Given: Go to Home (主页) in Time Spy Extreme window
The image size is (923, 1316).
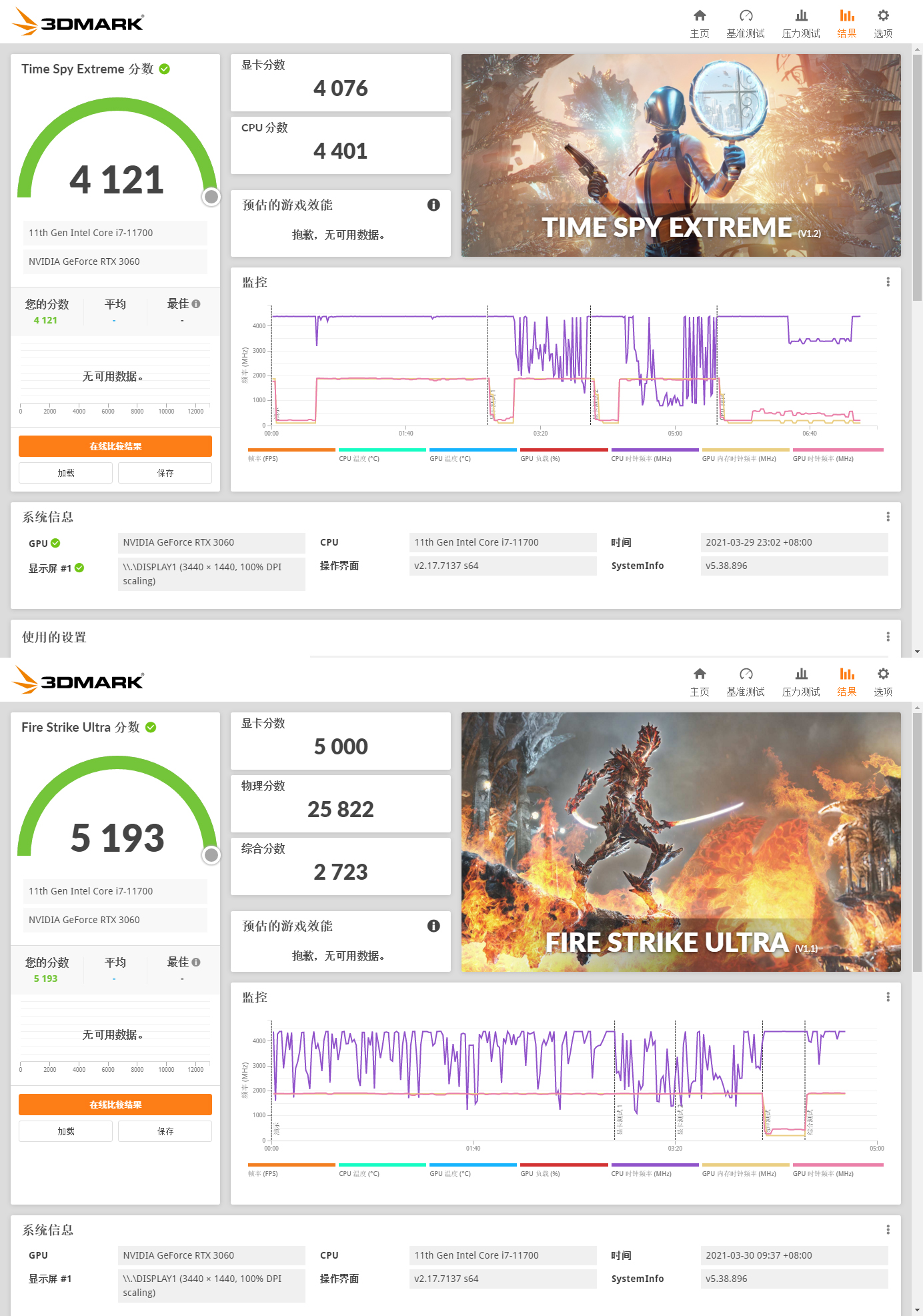Looking at the screenshot, I should click(700, 23).
